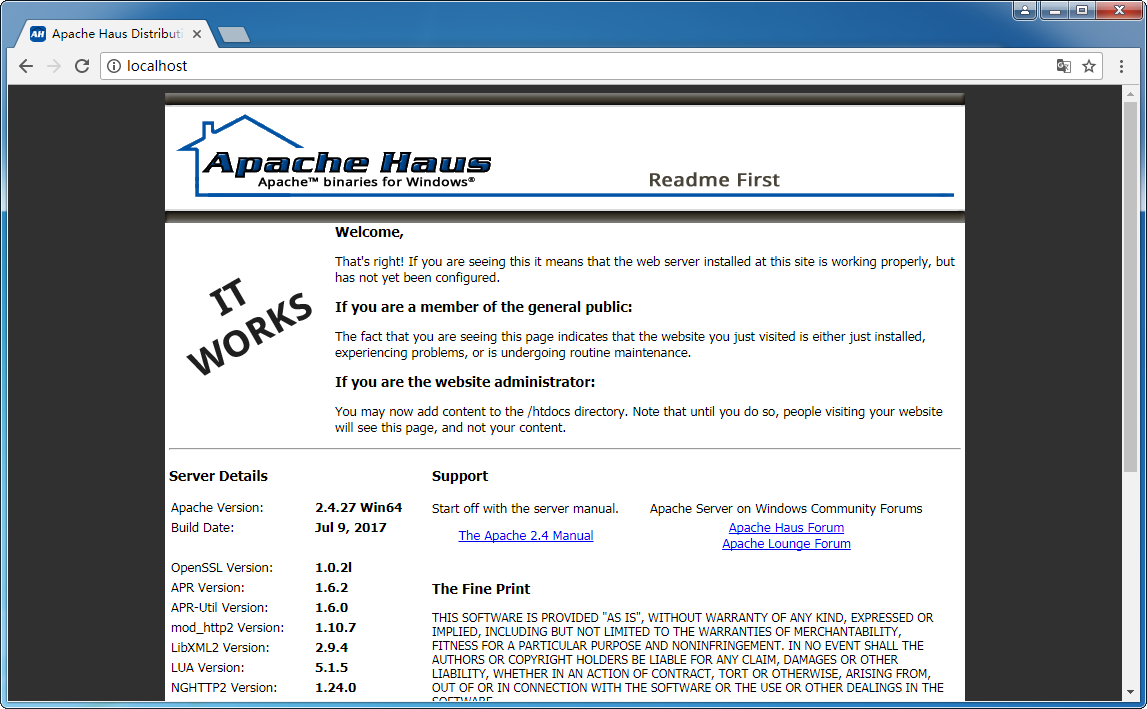This screenshot has width=1147, height=709.
Task: Click the 'Support' heading
Action: click(459, 476)
